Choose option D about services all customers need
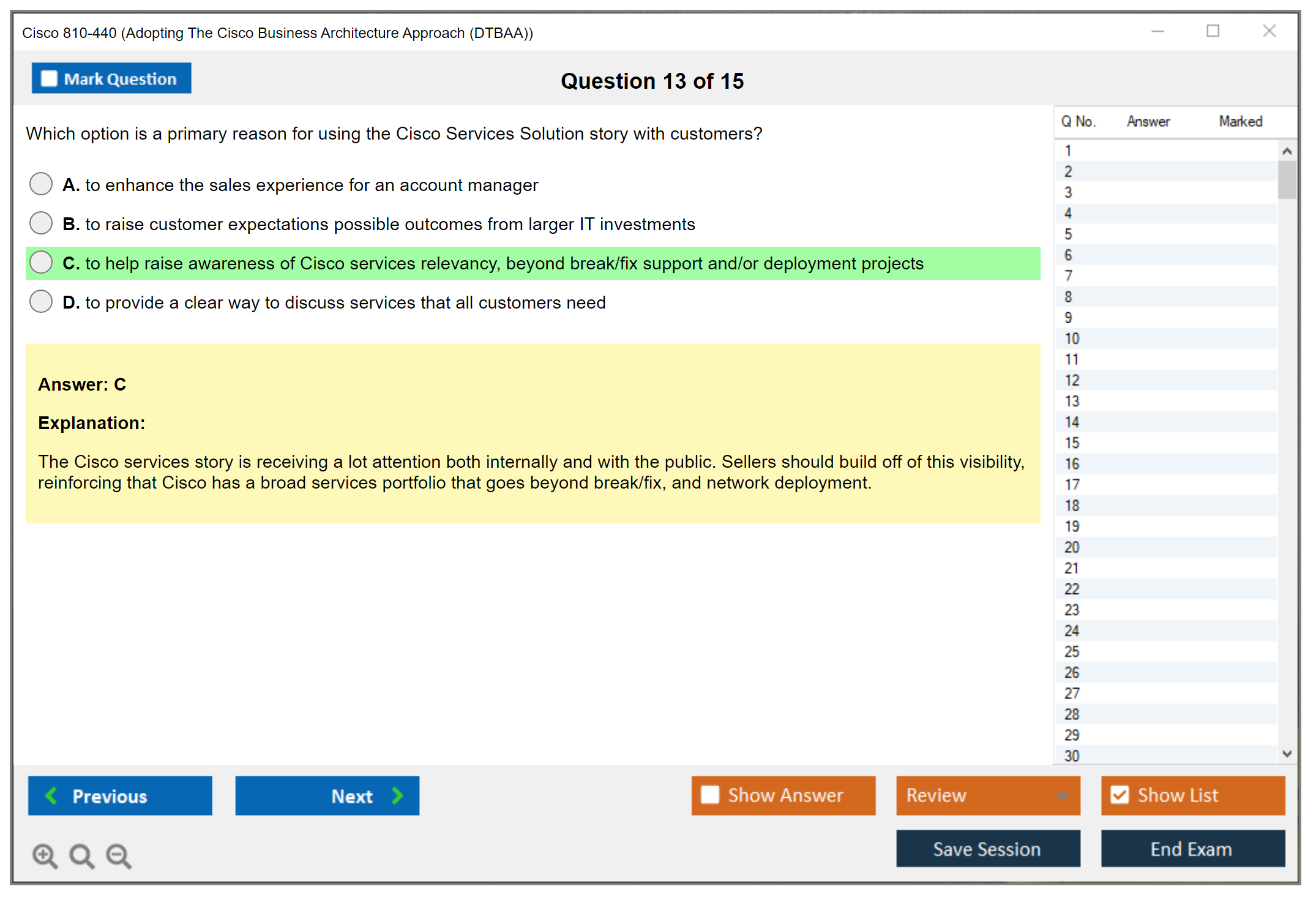 [x=41, y=301]
